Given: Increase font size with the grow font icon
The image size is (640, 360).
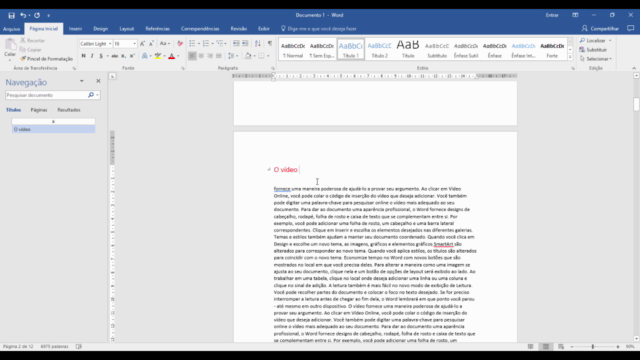Looking at the screenshot, I should 142,44.
